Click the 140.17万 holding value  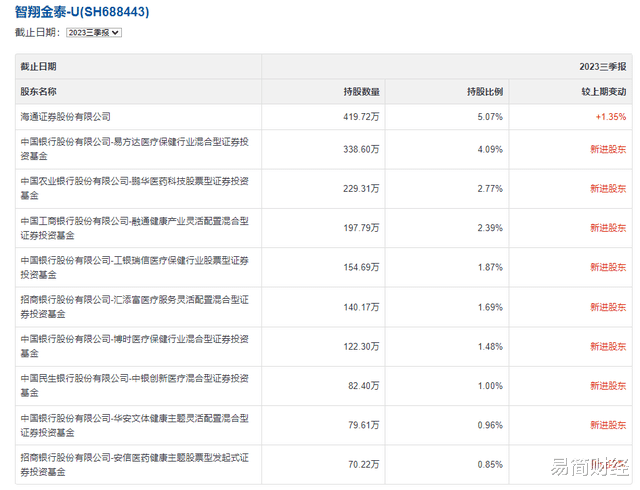(x=361, y=307)
